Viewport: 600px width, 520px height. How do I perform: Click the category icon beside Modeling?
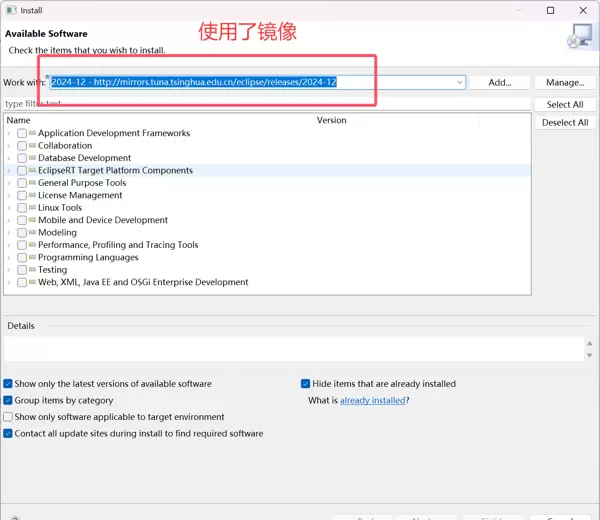click(32, 233)
